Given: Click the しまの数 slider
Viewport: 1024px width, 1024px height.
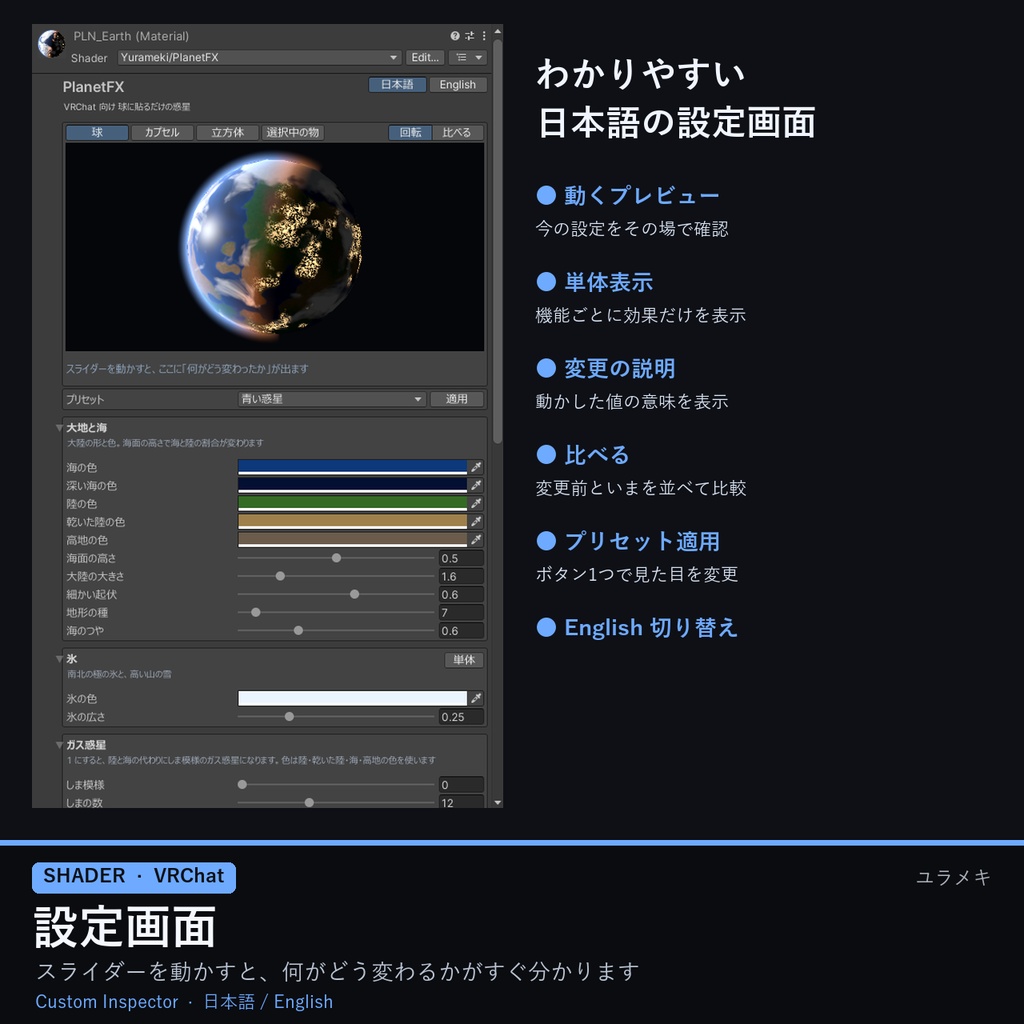Looking at the screenshot, I should (x=336, y=803).
